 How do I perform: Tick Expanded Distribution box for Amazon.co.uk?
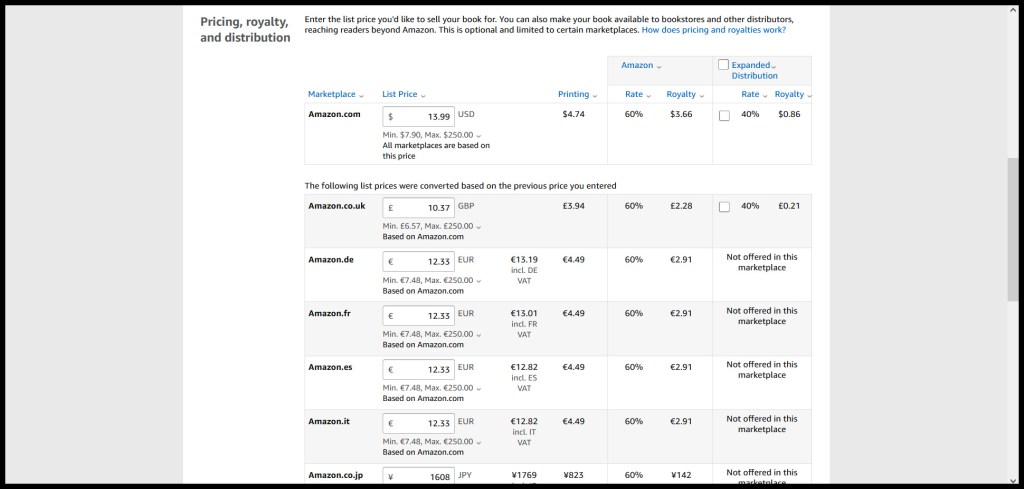click(724, 207)
